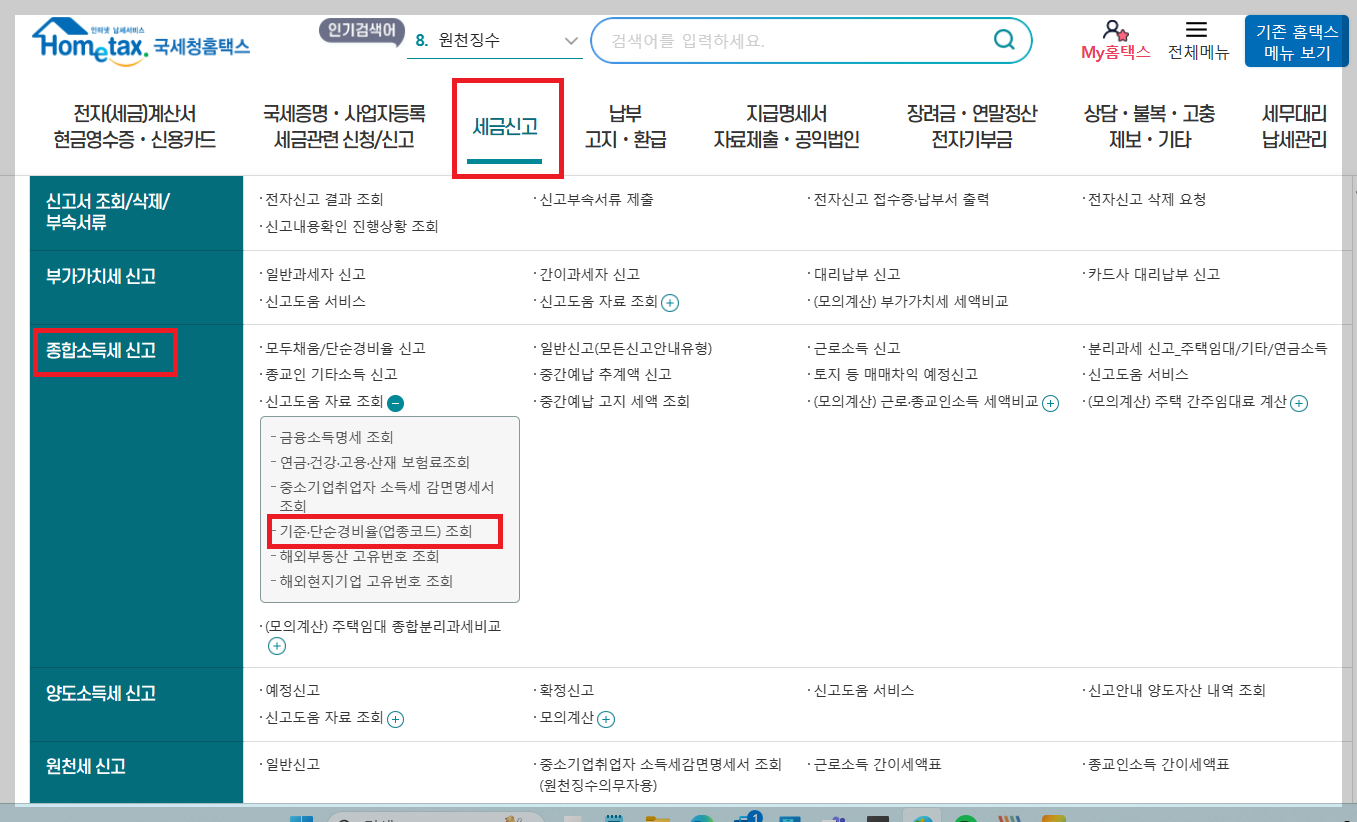This screenshot has height=822, width=1357.
Task: Open 종교인 기타소득 신고 link
Action: tap(331, 374)
